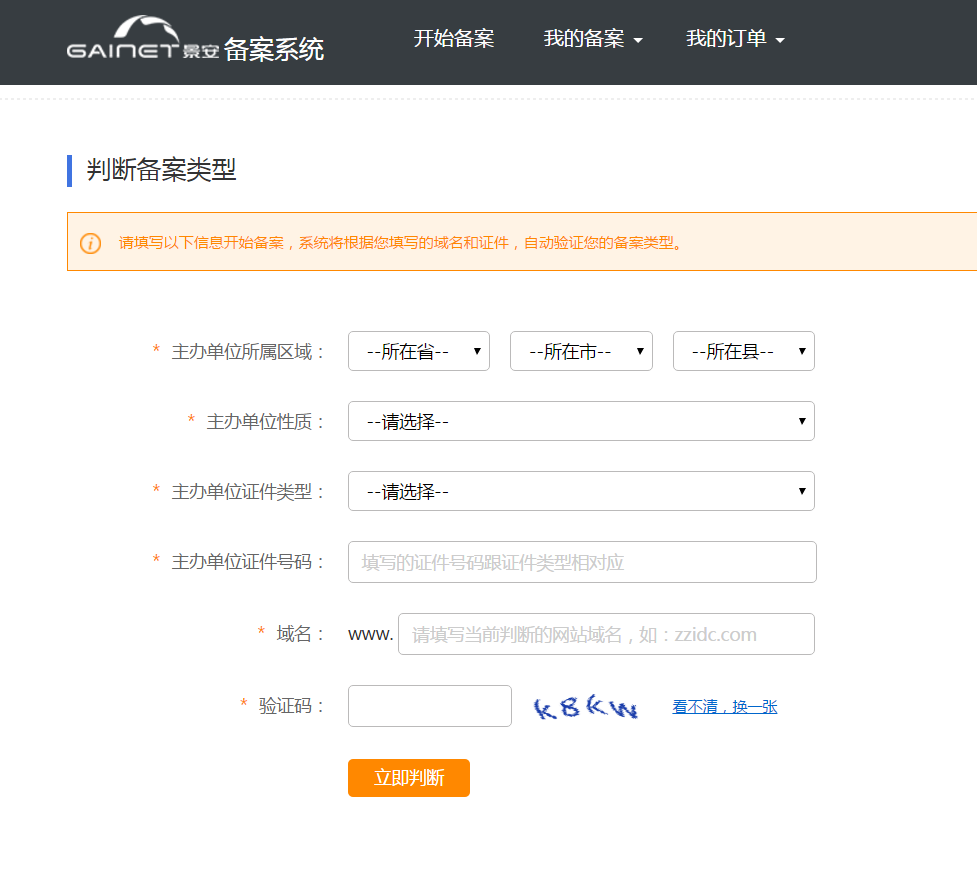
Task: Open the 开始备案 navigation item
Action: (454, 39)
